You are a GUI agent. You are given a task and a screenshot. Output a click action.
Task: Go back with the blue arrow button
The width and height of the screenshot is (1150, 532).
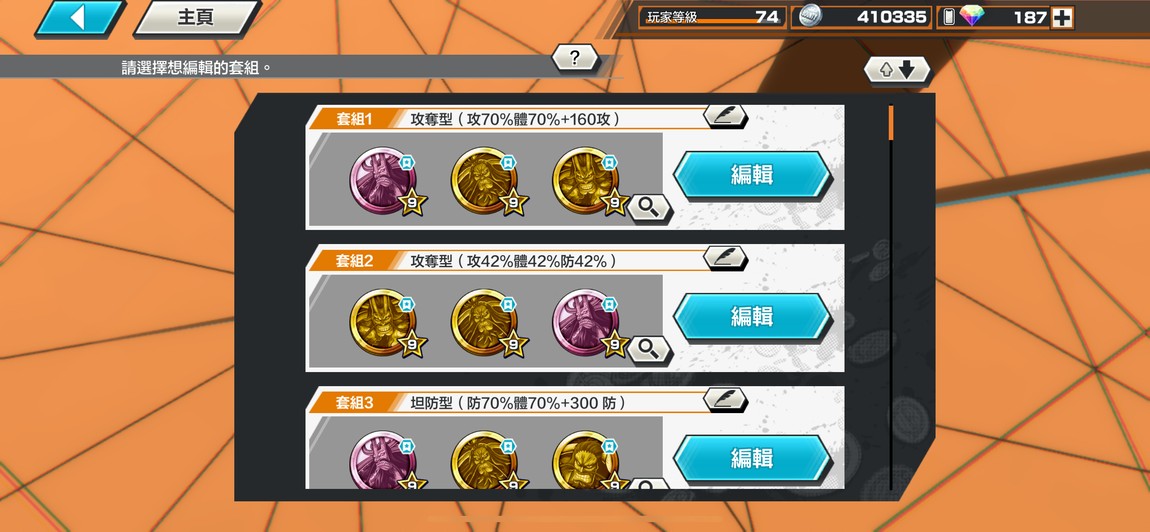coord(79,18)
